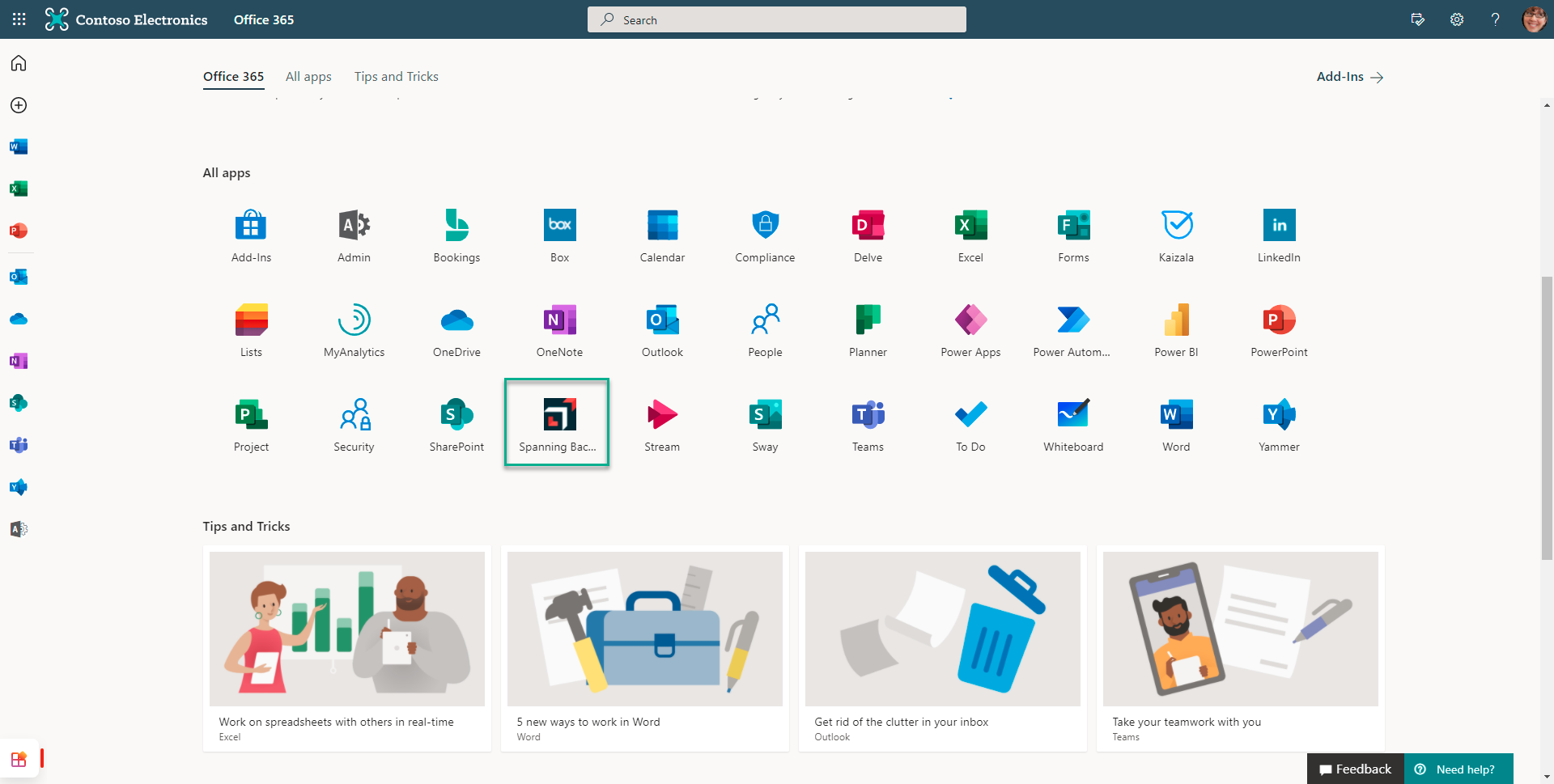Open Admin from the left sidebar
Viewport: 1554px width, 784px height.
pos(19,529)
